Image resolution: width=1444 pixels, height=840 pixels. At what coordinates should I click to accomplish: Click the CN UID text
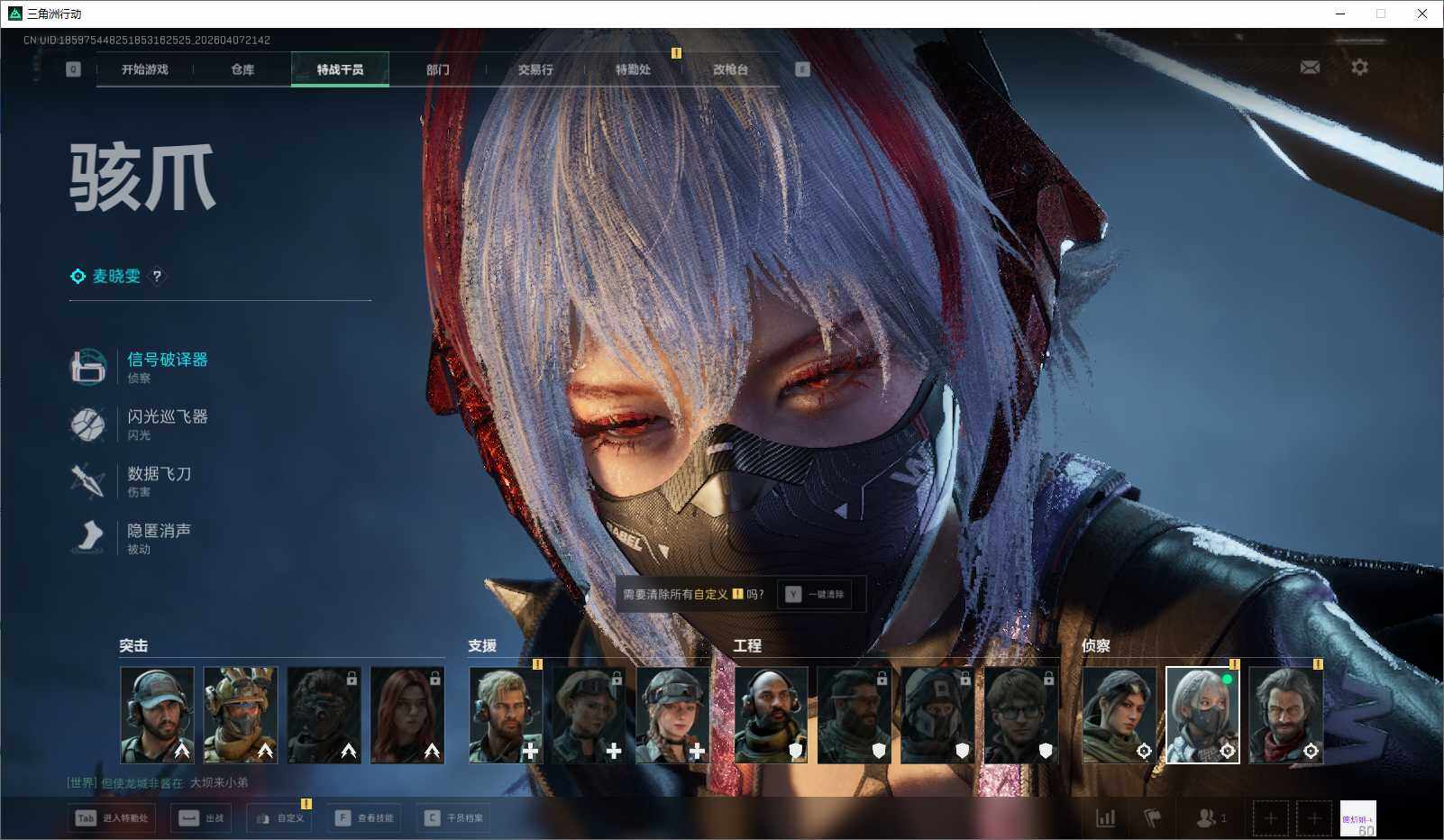[x=147, y=40]
